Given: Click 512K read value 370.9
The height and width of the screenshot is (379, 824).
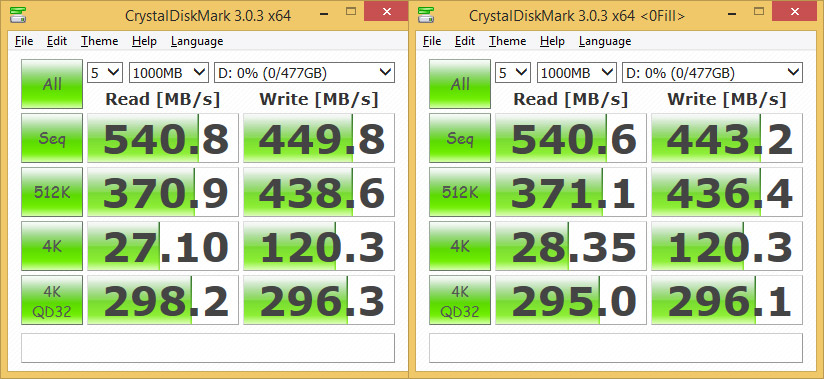Looking at the screenshot, I should pyautogui.click(x=163, y=192).
